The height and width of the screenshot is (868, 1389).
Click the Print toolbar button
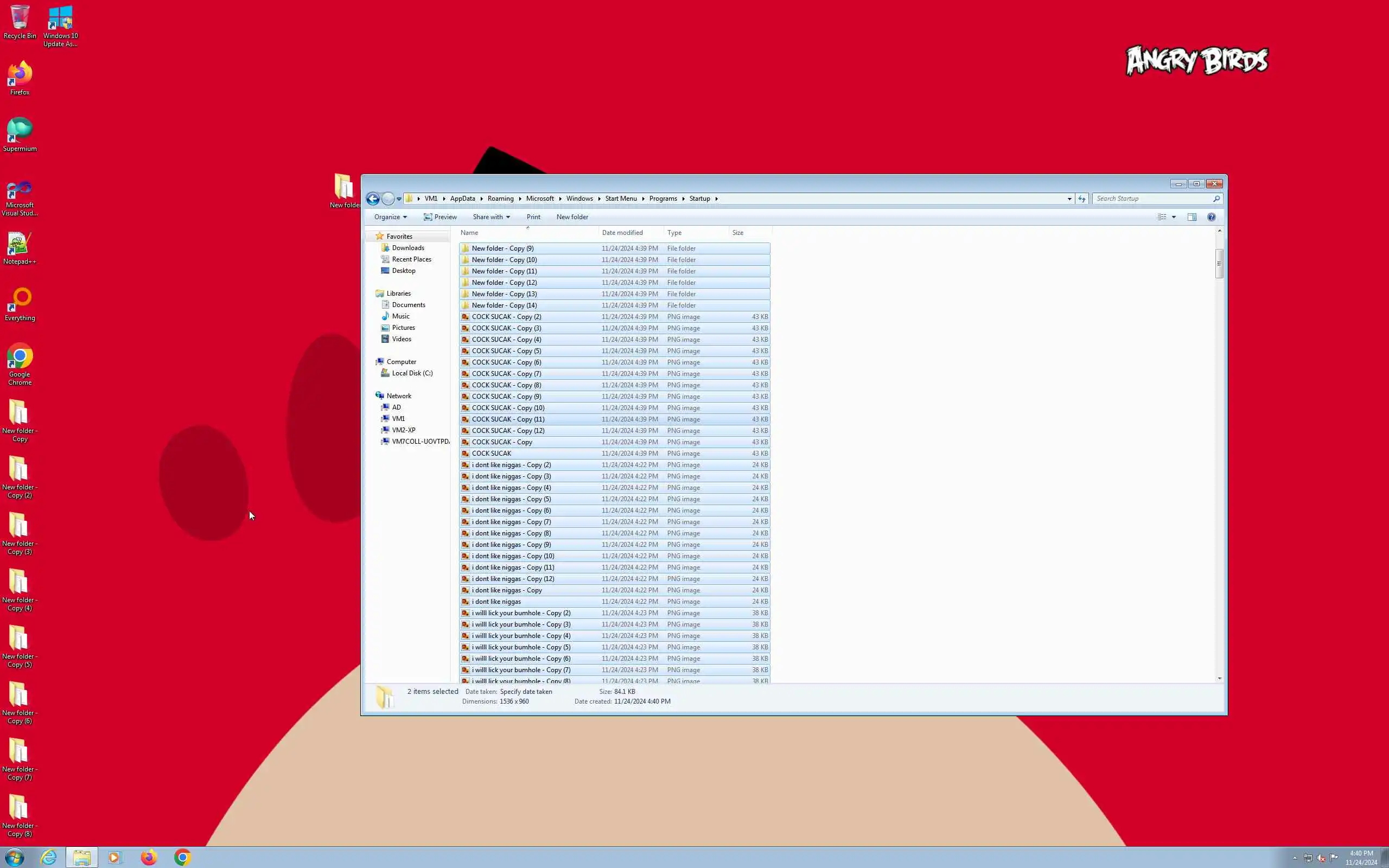[x=533, y=217]
